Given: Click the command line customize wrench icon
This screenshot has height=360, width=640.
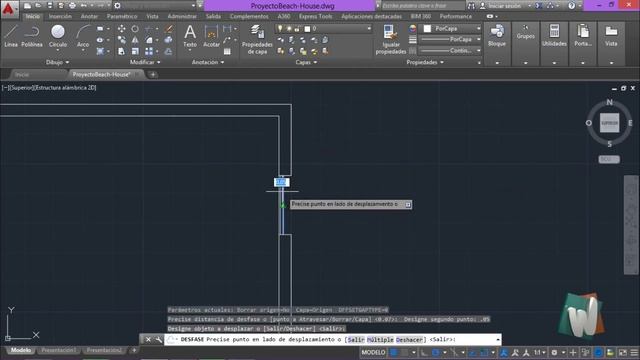Looking at the screenshot, I should click(158, 340).
